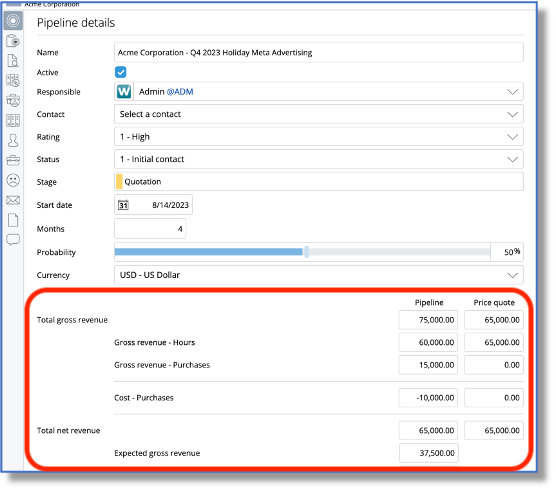This screenshot has width=556, height=490.
Task: Click the Pipeline Total gross revenue field
Action: [428, 320]
